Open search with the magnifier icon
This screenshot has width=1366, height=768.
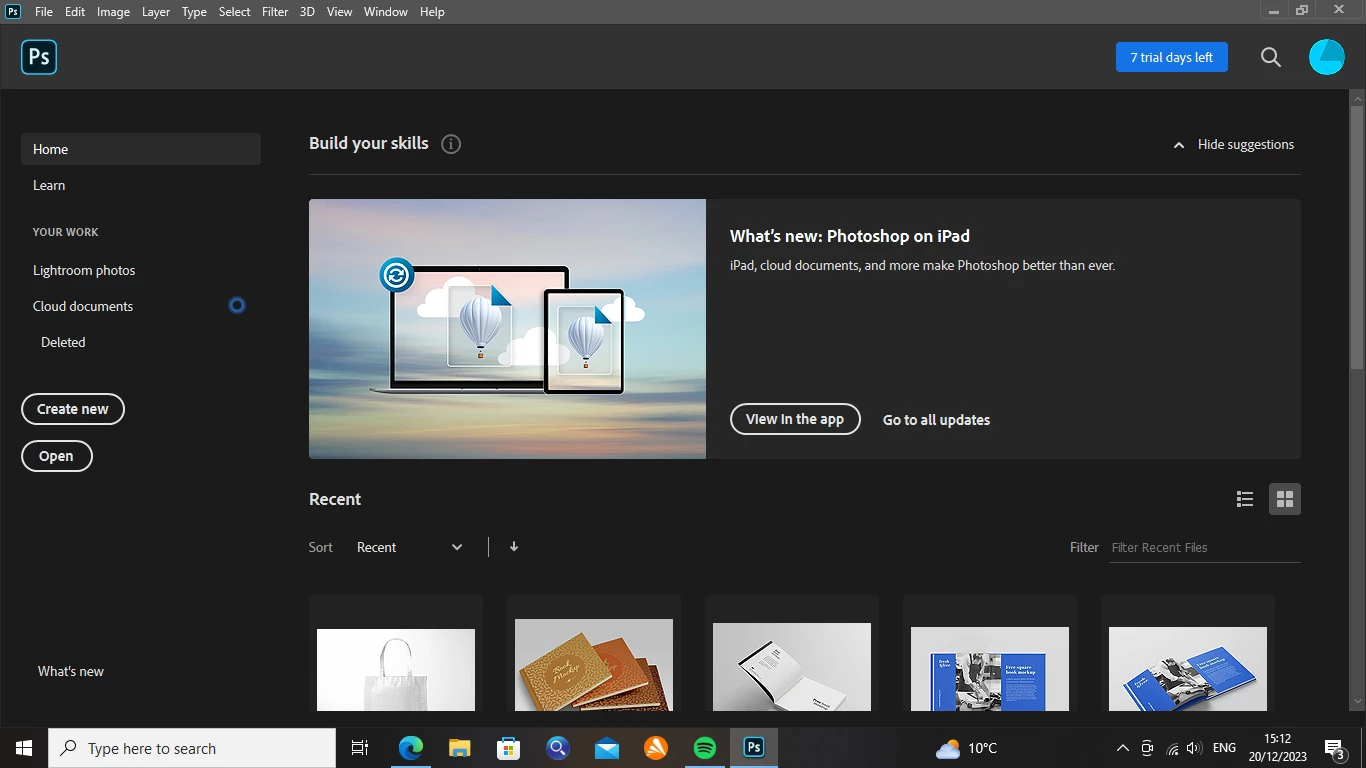pos(1271,57)
